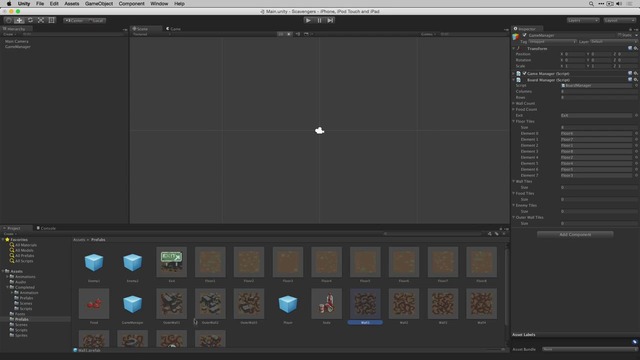Open the GameObject menu
Image resolution: width=640 pixels, height=360 pixels.
click(x=99, y=4)
